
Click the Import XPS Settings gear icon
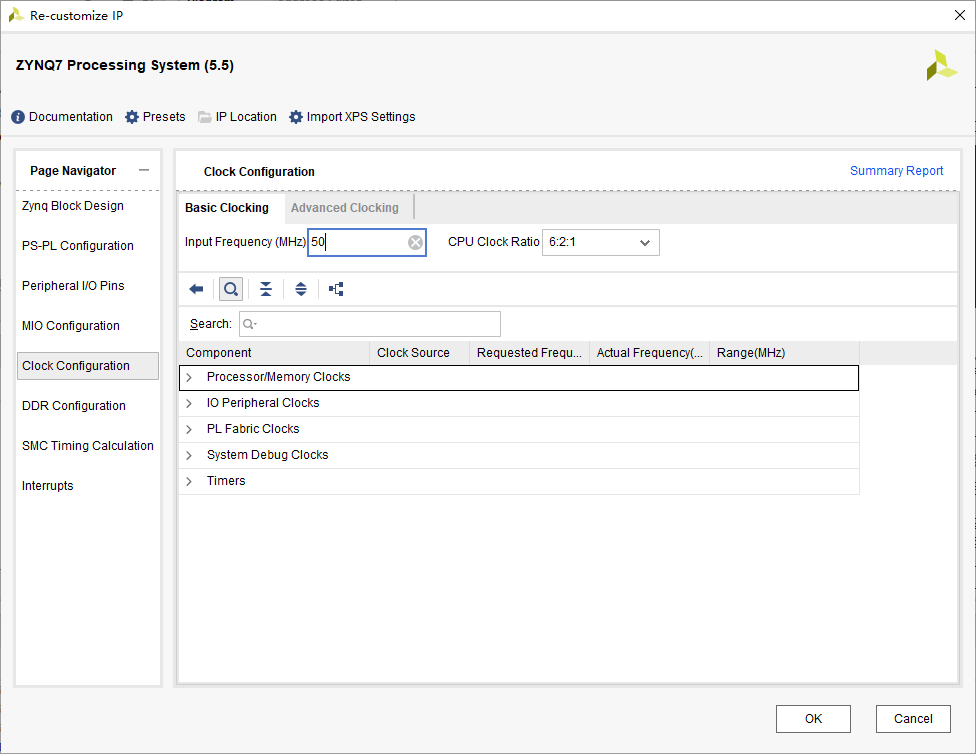coord(296,117)
